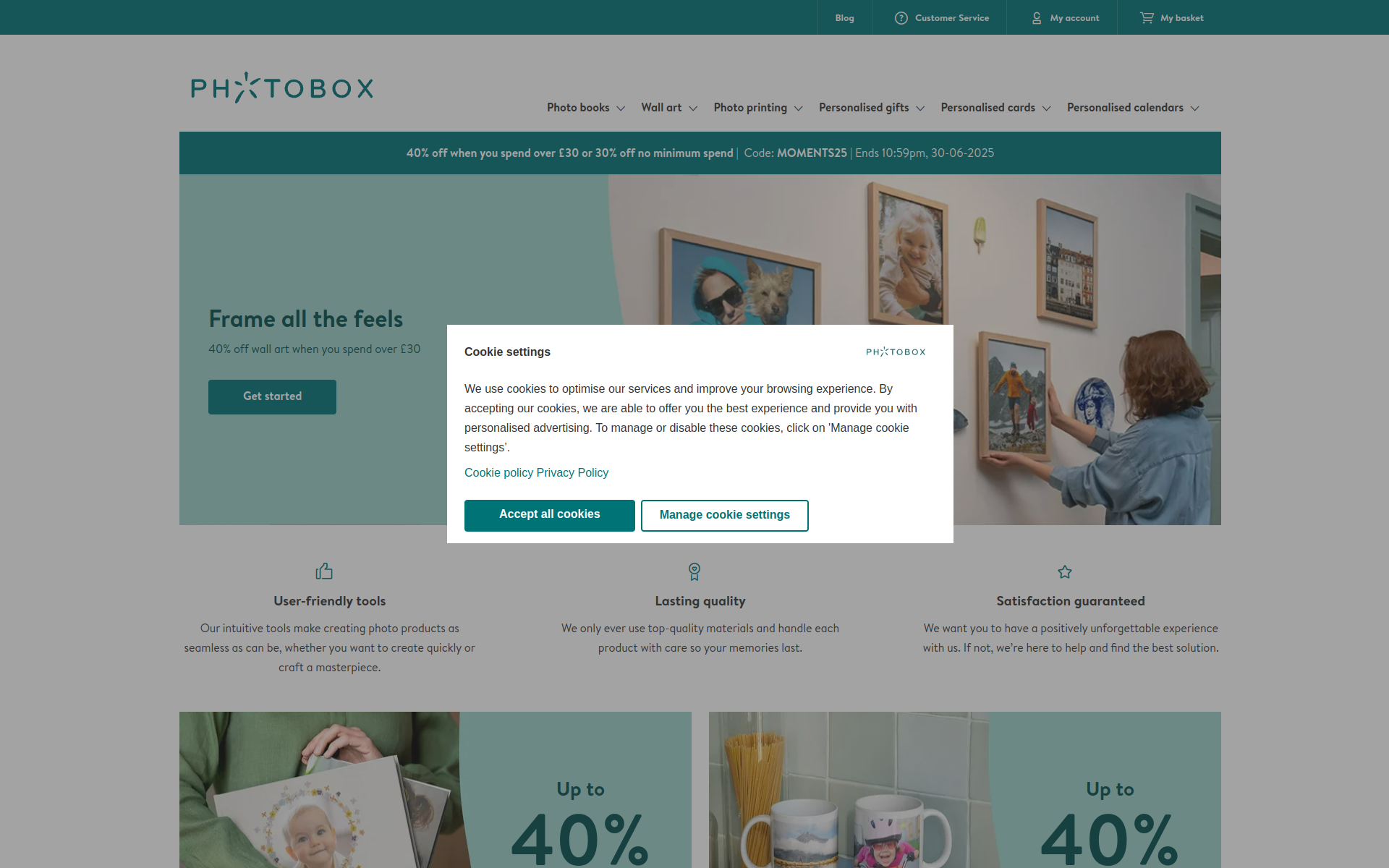Open the Personalised gifts dropdown

coord(872,108)
